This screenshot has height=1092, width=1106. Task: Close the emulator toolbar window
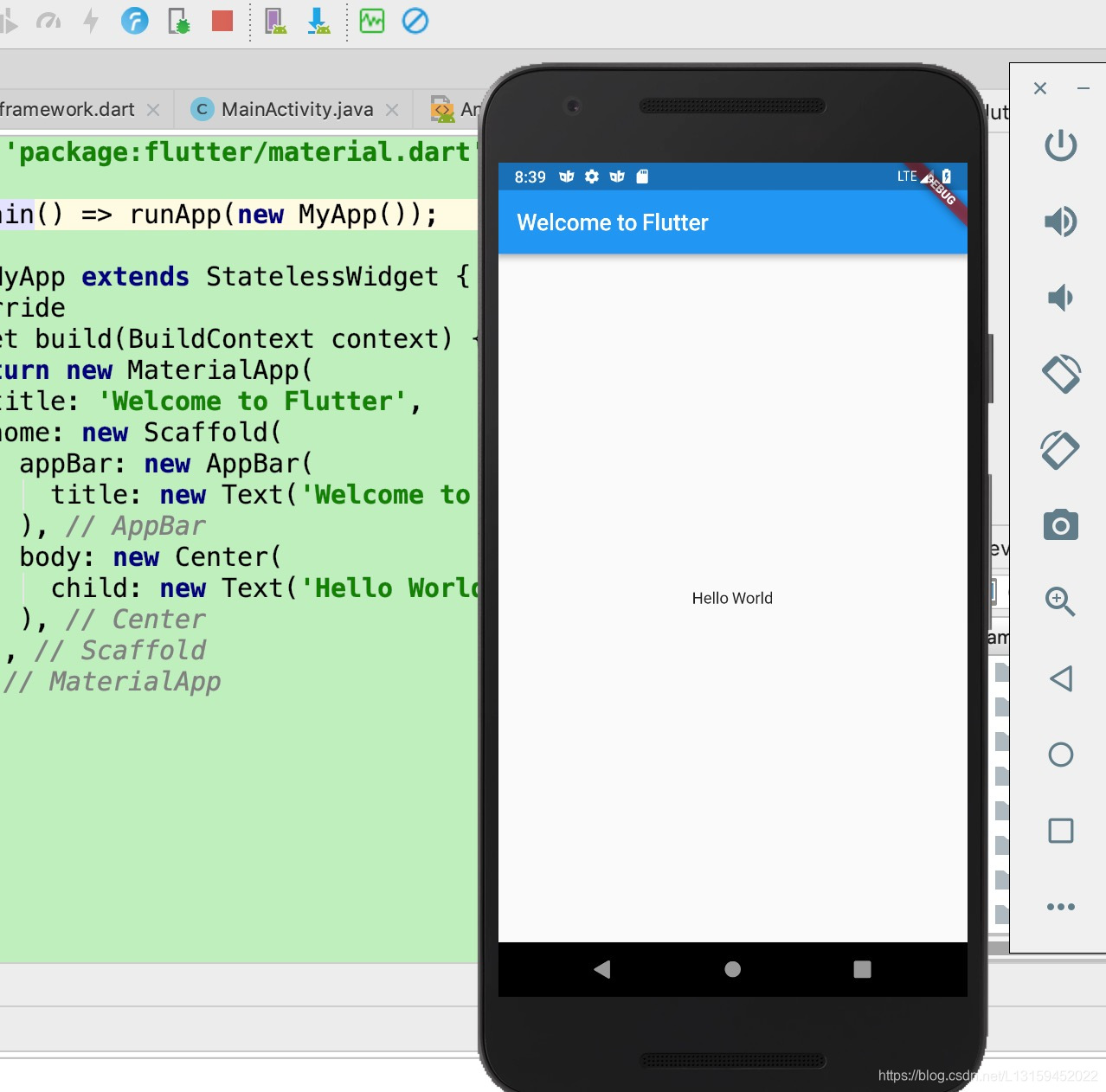pyautogui.click(x=1040, y=88)
